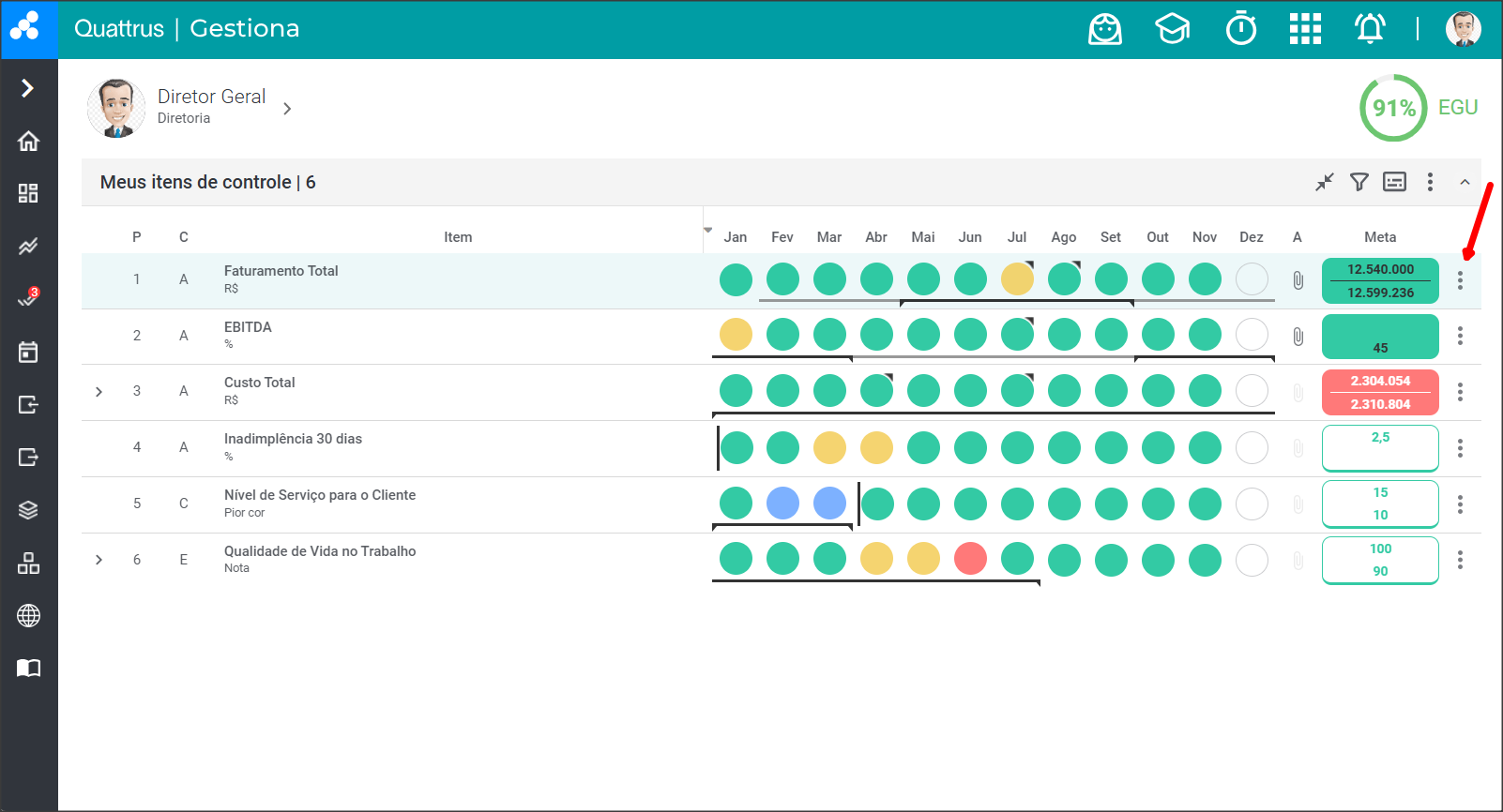Image resolution: width=1503 pixels, height=812 pixels.
Task: Click the Faturamento Total item name
Action: (x=281, y=271)
